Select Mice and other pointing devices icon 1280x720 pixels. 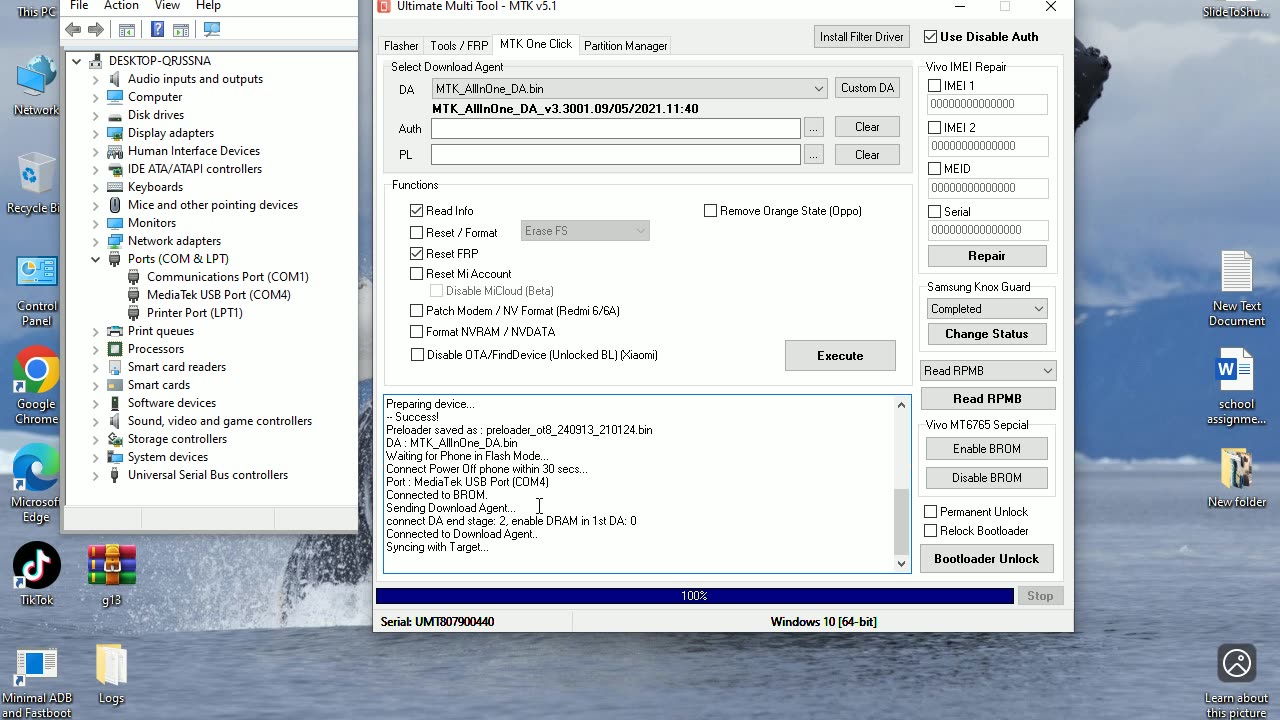coord(115,205)
